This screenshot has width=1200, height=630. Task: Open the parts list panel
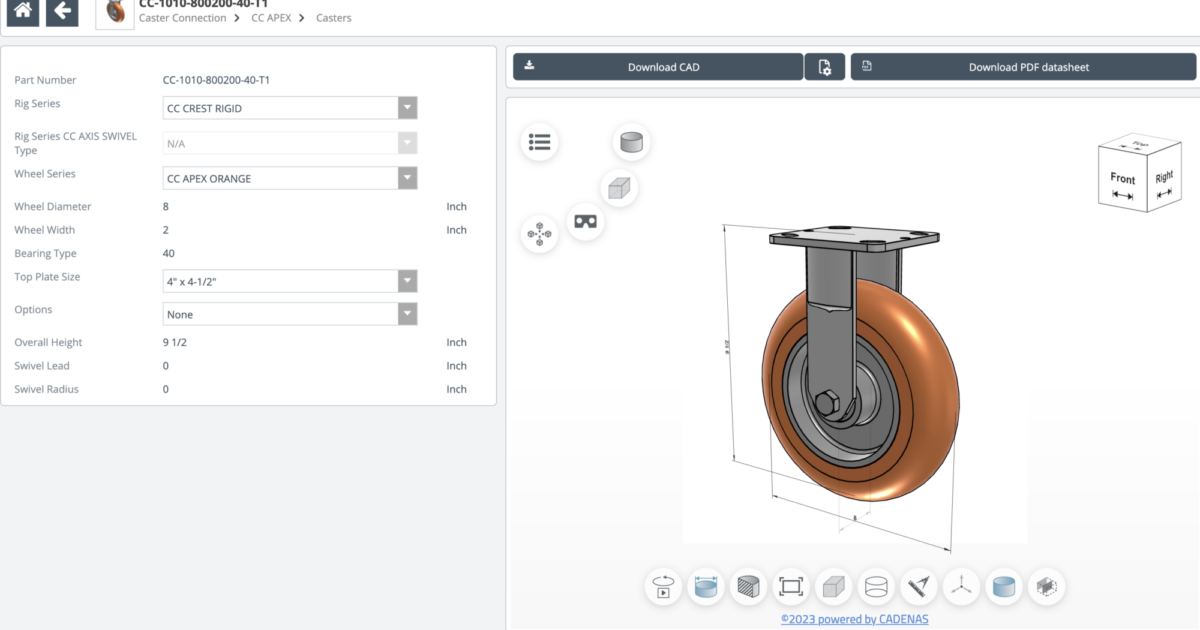pos(540,142)
